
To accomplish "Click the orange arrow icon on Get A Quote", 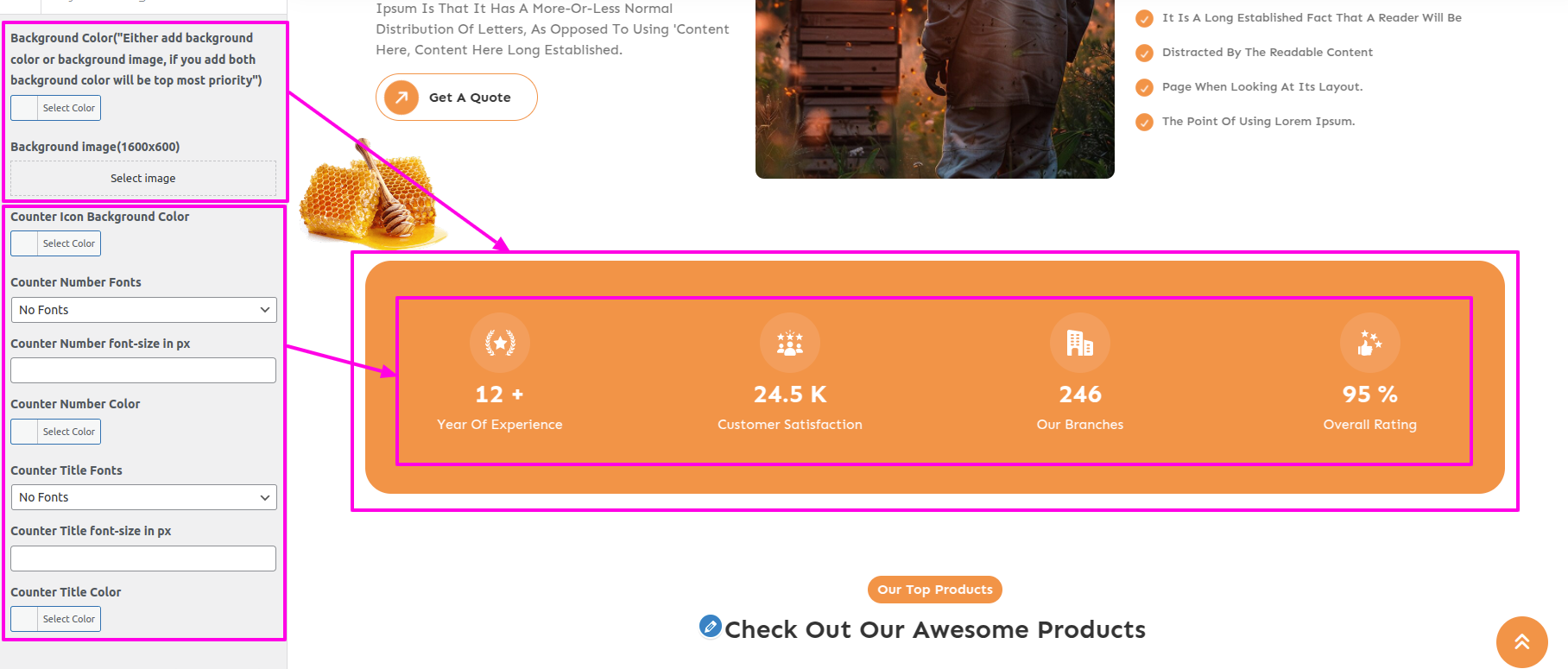I will tap(401, 98).
